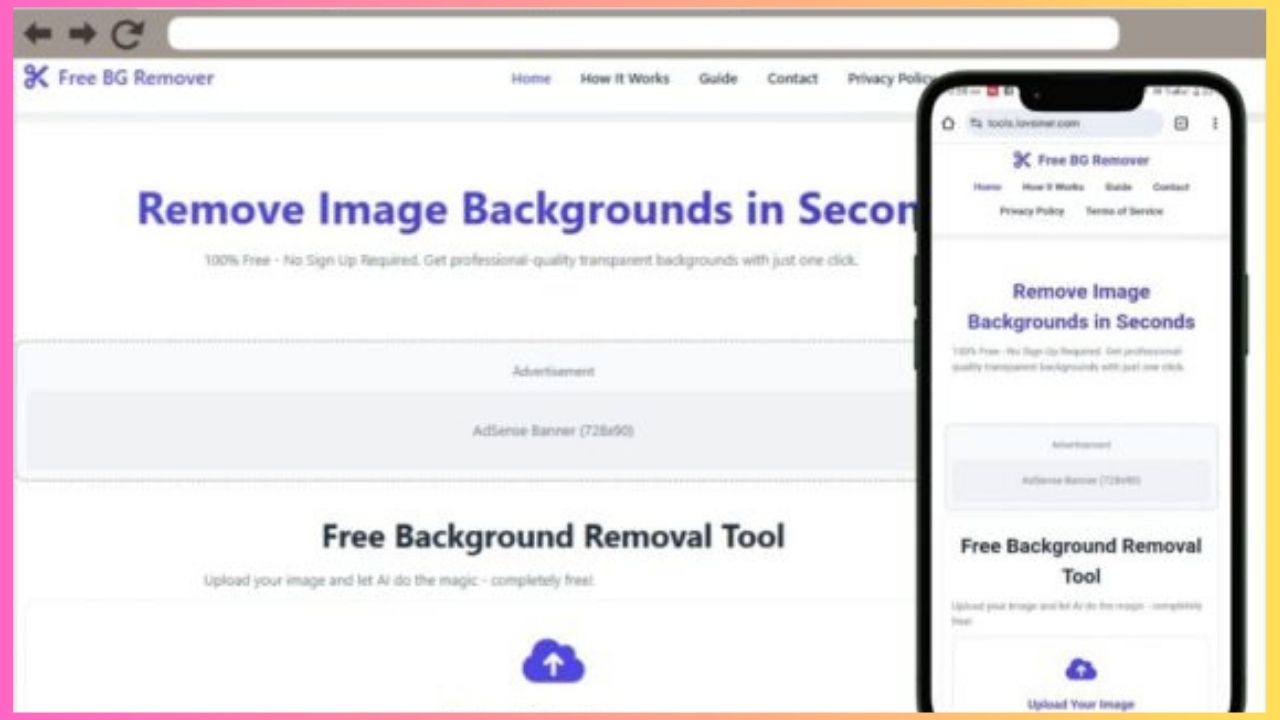
Task: Open the How It Works menu item
Action: [x=624, y=79]
